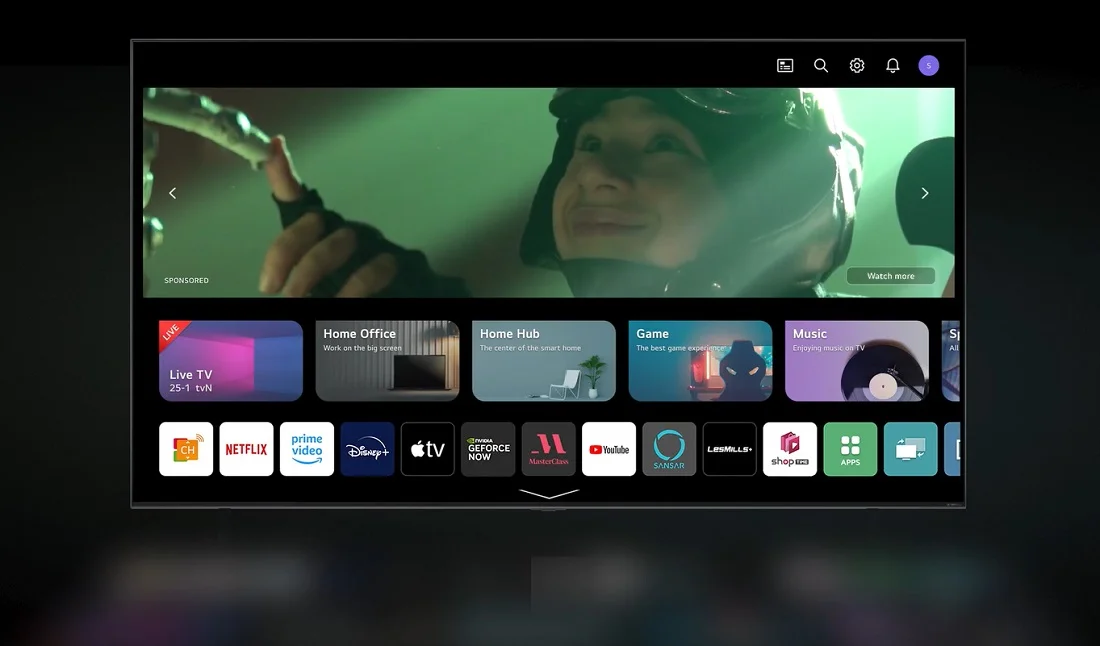
Task: Open the settings gear icon
Action: [857, 65]
